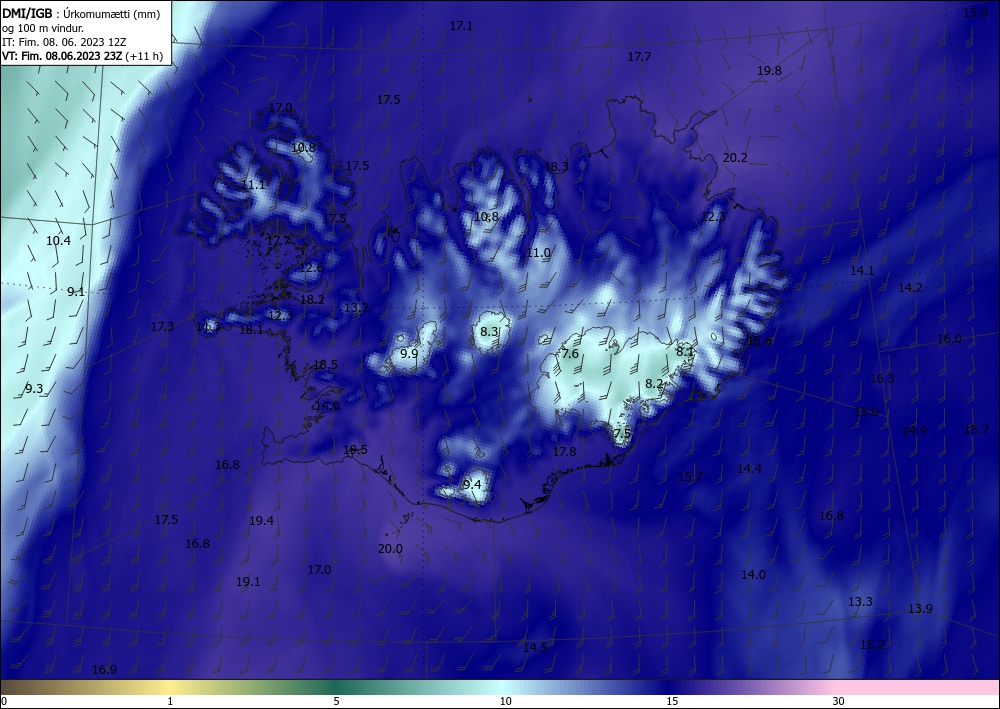Click the map value 10.4
This screenshot has width=1000, height=709.
tap(58, 241)
